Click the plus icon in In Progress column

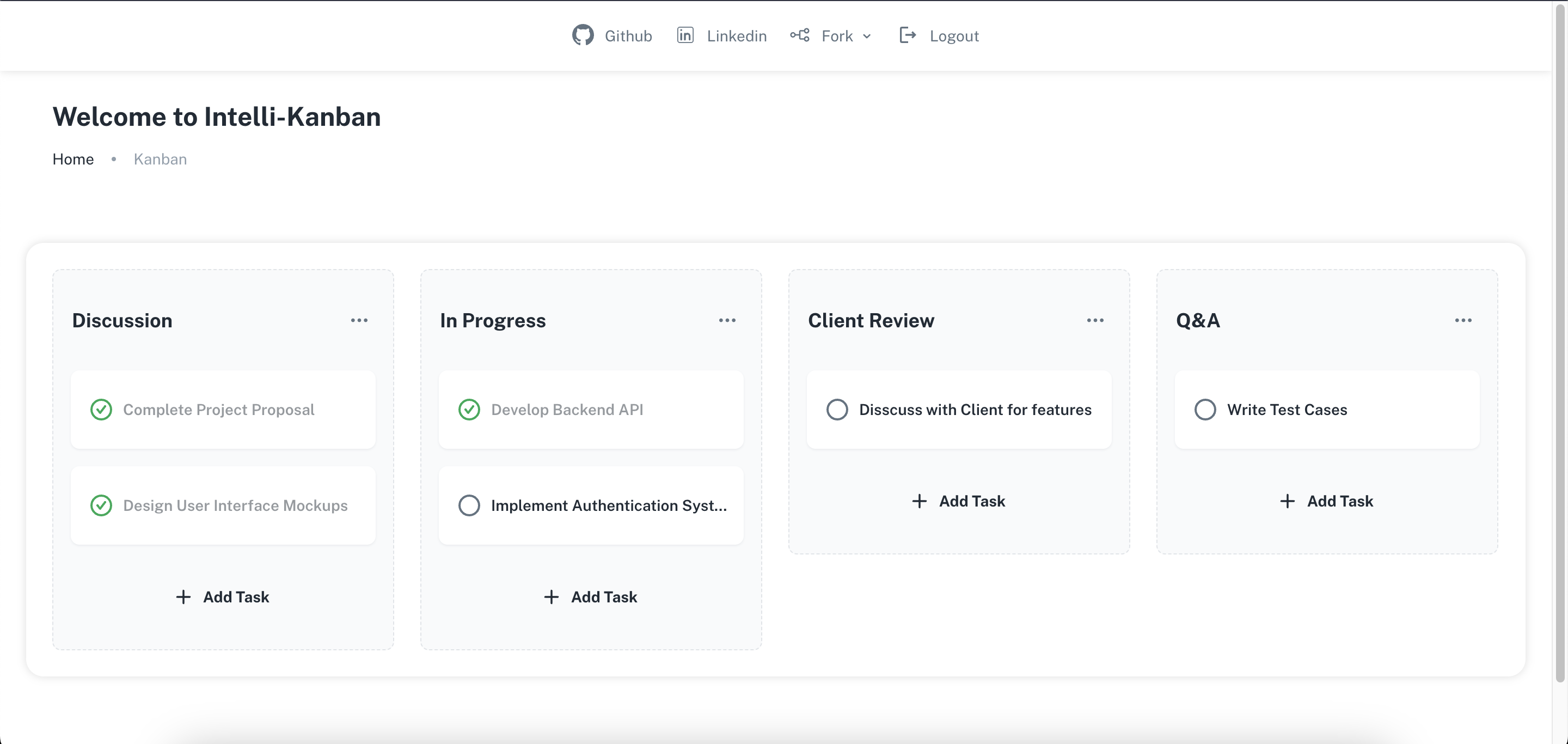(x=551, y=596)
